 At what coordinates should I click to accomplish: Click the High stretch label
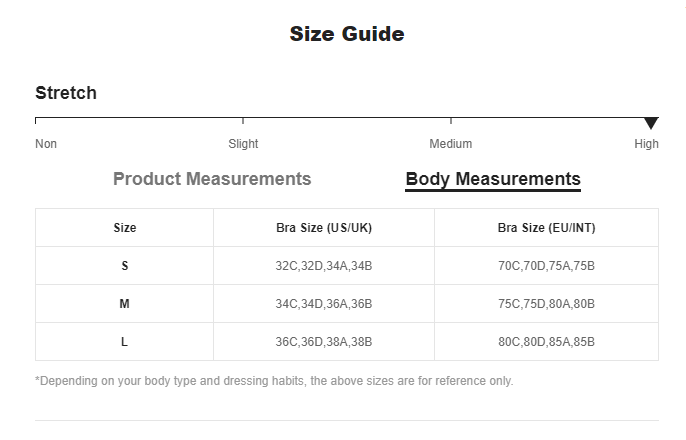[x=646, y=144]
